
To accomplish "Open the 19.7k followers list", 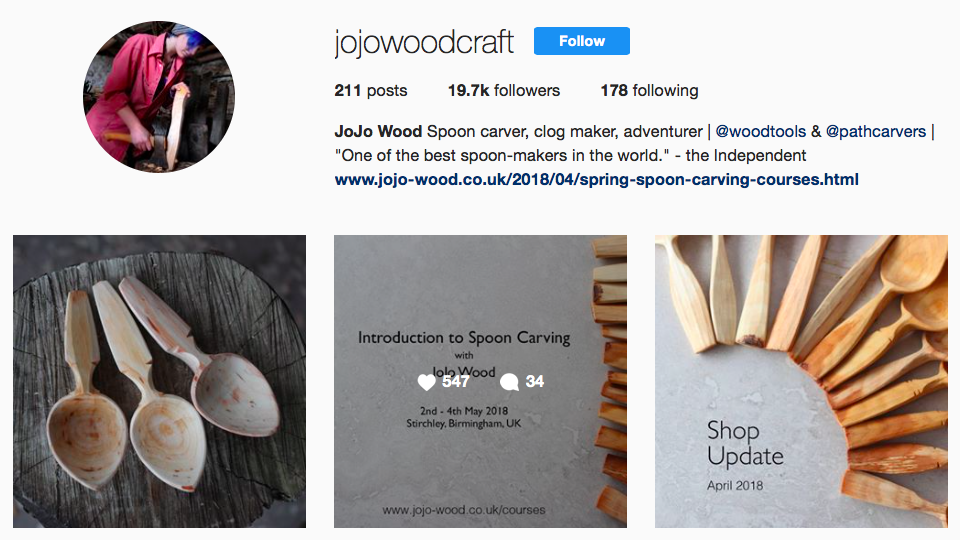I will point(504,91).
